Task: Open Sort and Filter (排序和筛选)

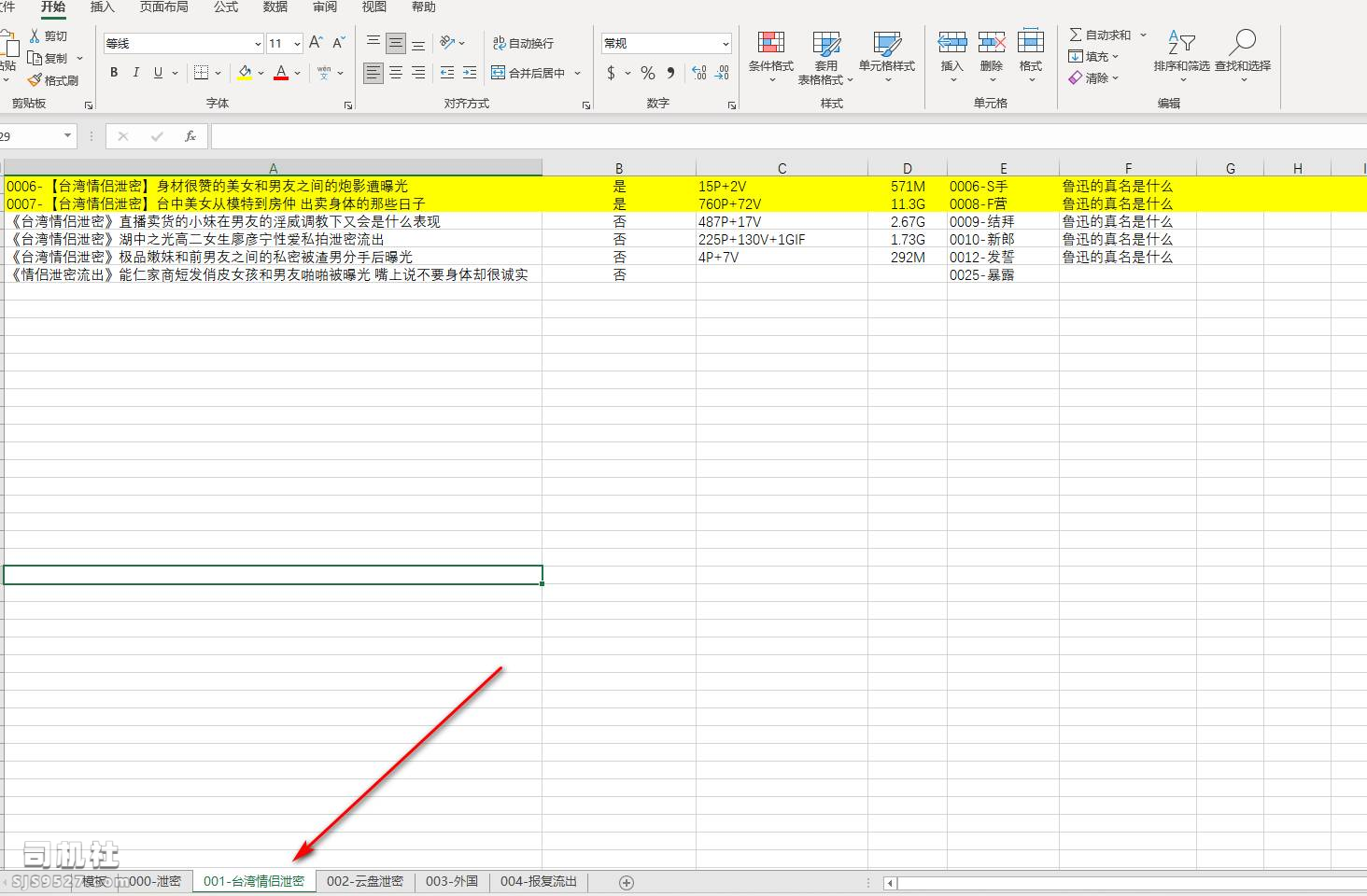Action: (x=1181, y=56)
